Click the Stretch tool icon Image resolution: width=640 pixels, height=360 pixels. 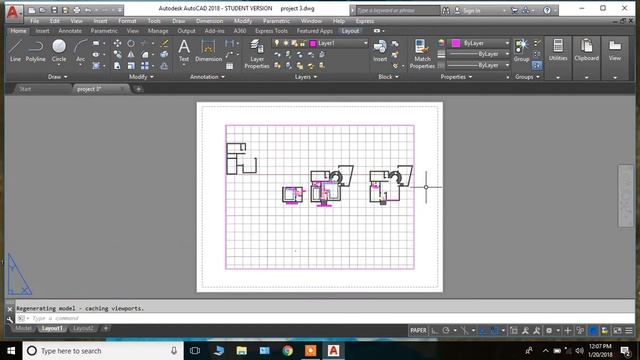(117, 66)
